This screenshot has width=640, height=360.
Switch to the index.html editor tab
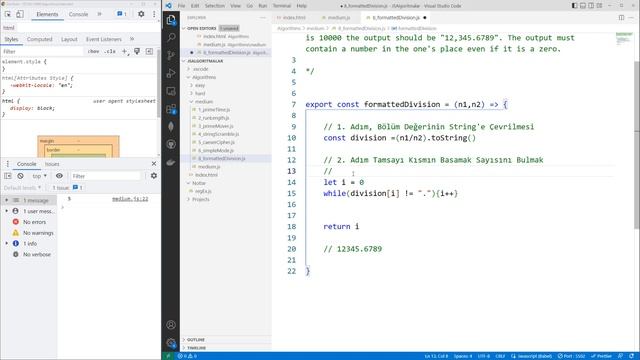pos(294,18)
